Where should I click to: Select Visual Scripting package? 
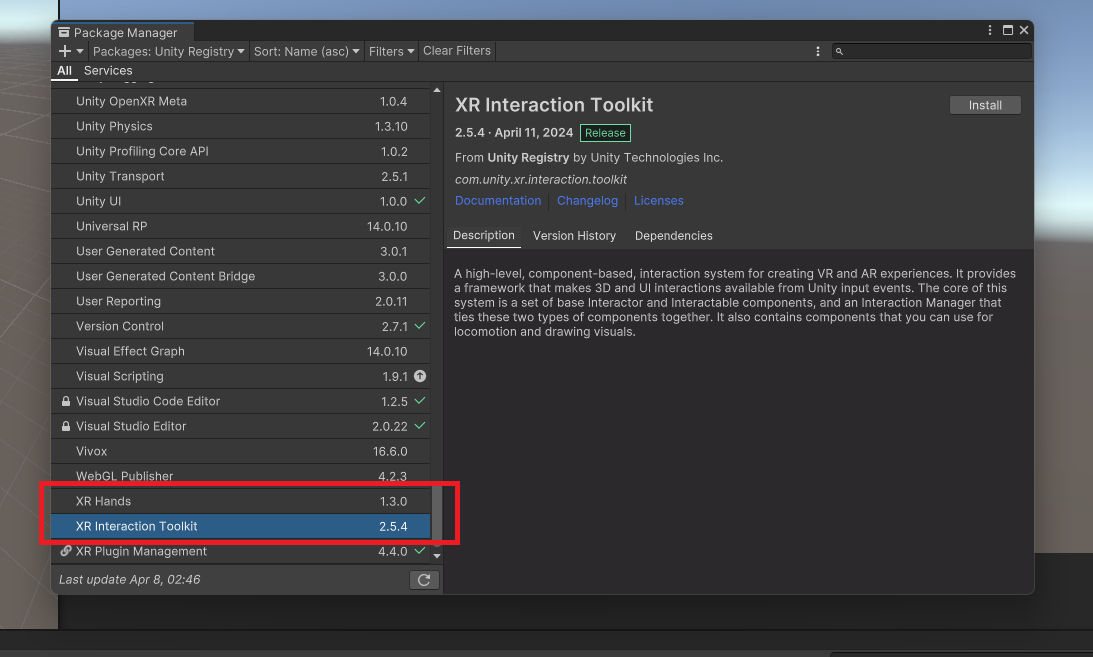point(240,376)
